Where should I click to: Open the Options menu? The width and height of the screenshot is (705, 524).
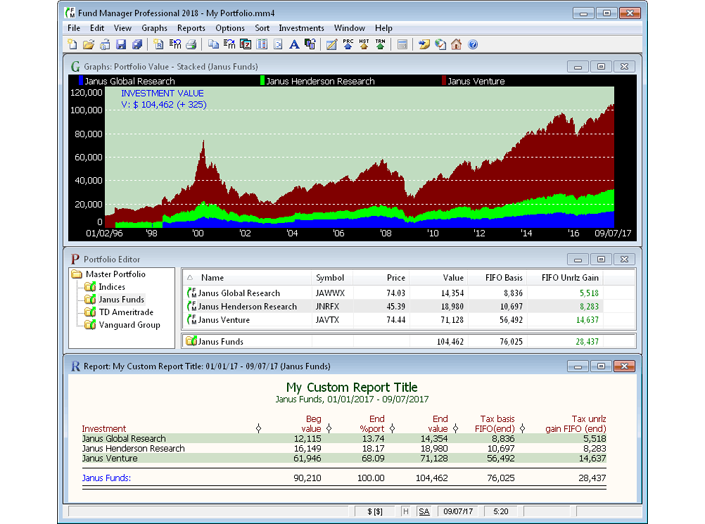[230, 28]
